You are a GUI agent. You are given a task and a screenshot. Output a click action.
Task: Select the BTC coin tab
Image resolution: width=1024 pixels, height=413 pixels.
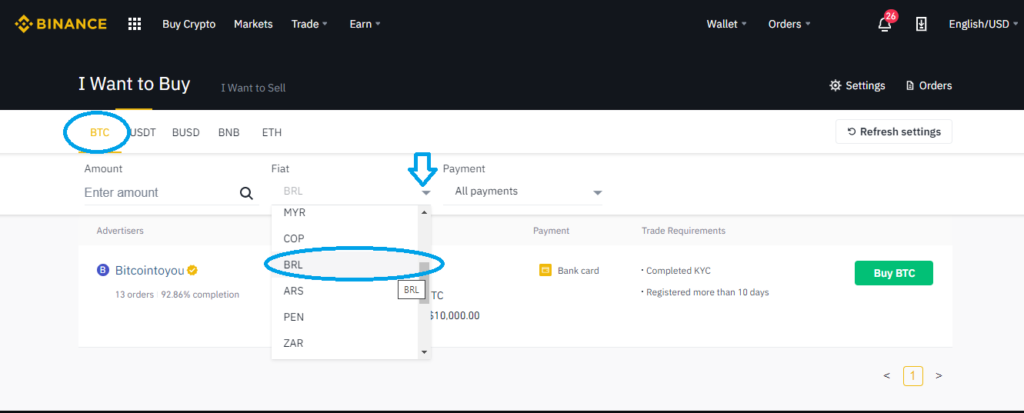click(x=99, y=133)
